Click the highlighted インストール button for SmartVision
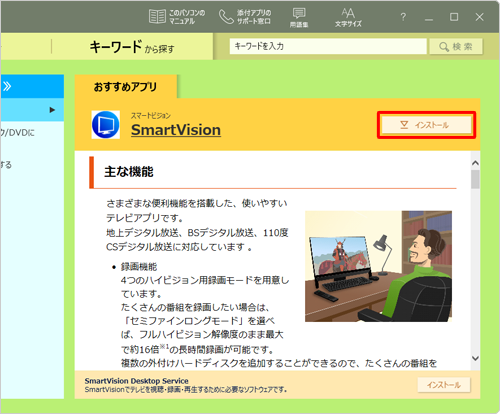 pyautogui.click(x=426, y=125)
